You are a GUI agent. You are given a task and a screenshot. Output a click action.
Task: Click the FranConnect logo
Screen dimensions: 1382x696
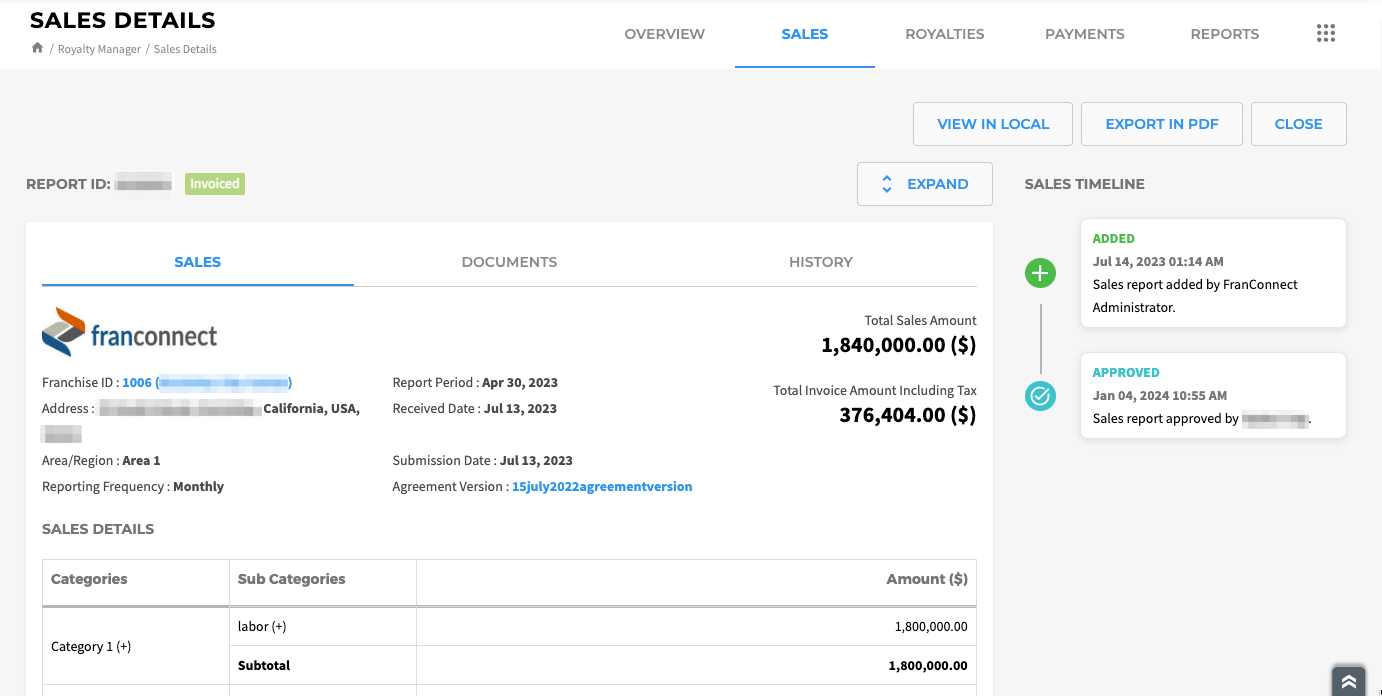130,332
